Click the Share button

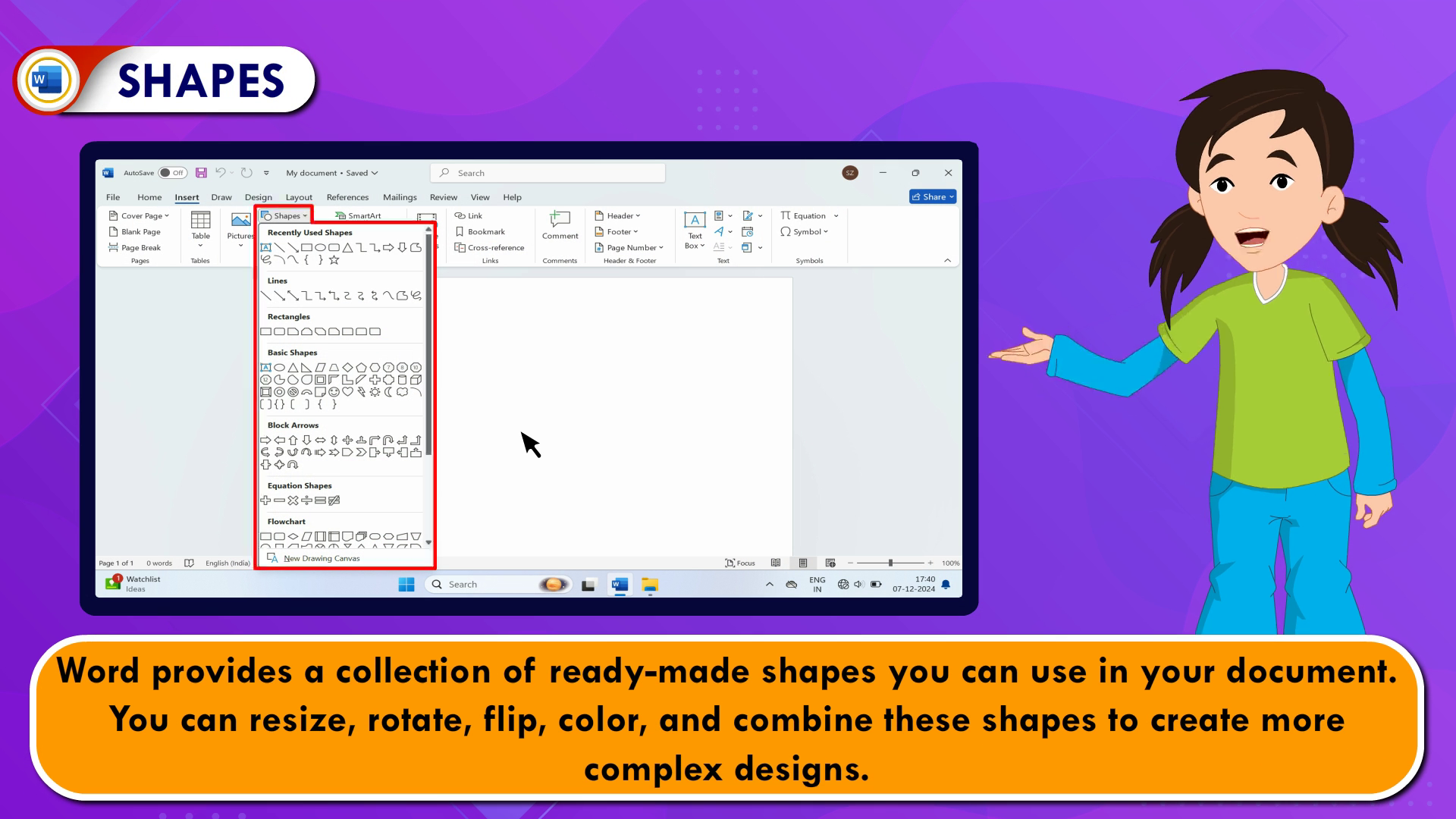point(933,196)
